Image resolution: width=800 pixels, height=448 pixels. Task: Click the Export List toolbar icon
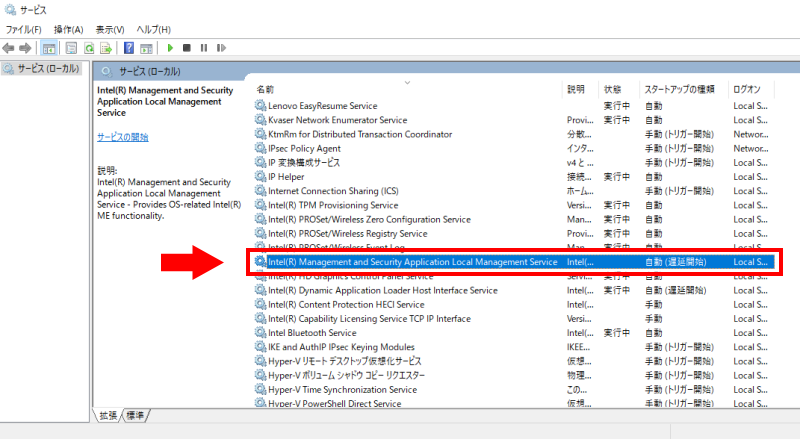106,47
